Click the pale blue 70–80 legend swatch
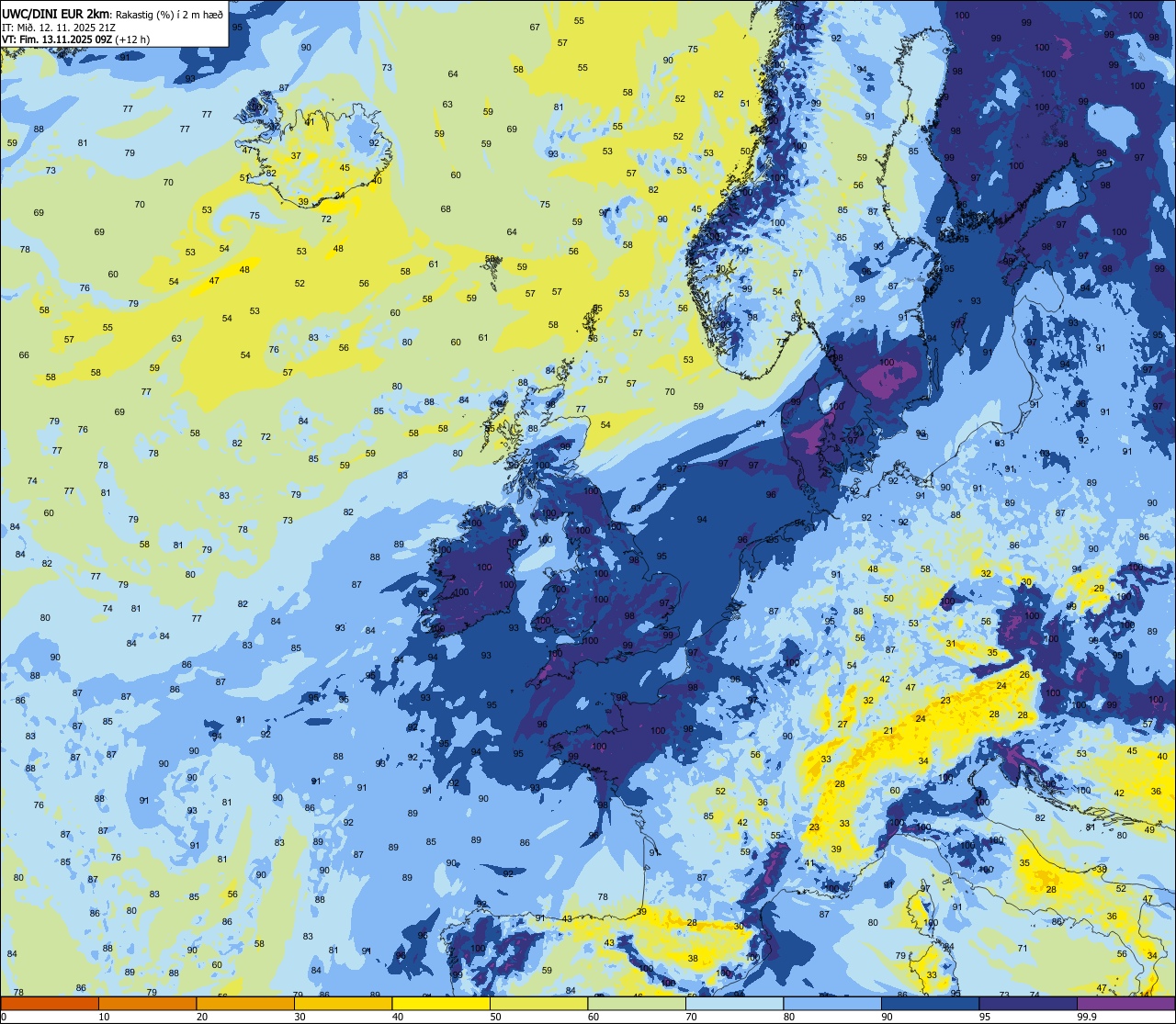 [x=734, y=1003]
